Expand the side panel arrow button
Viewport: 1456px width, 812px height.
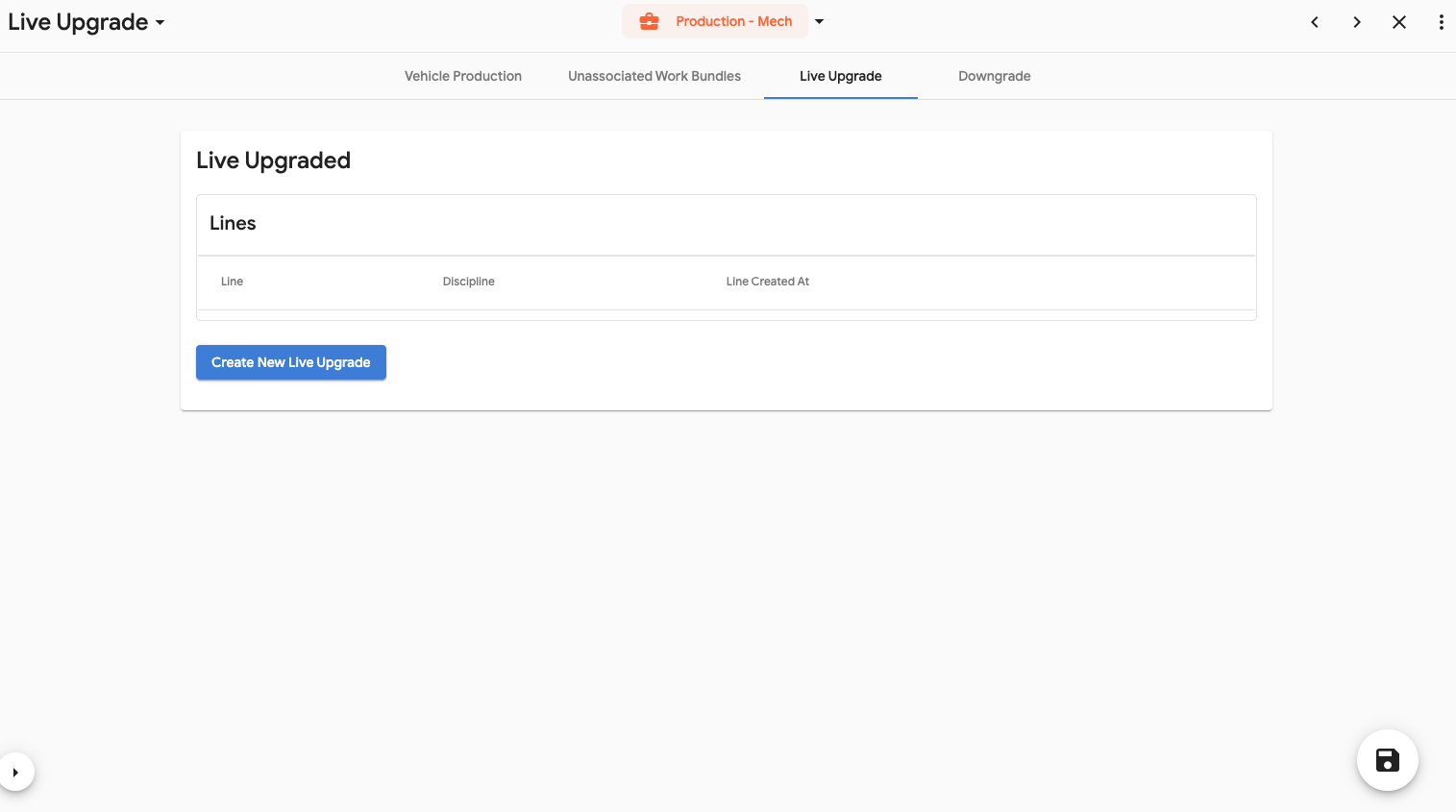point(15,772)
